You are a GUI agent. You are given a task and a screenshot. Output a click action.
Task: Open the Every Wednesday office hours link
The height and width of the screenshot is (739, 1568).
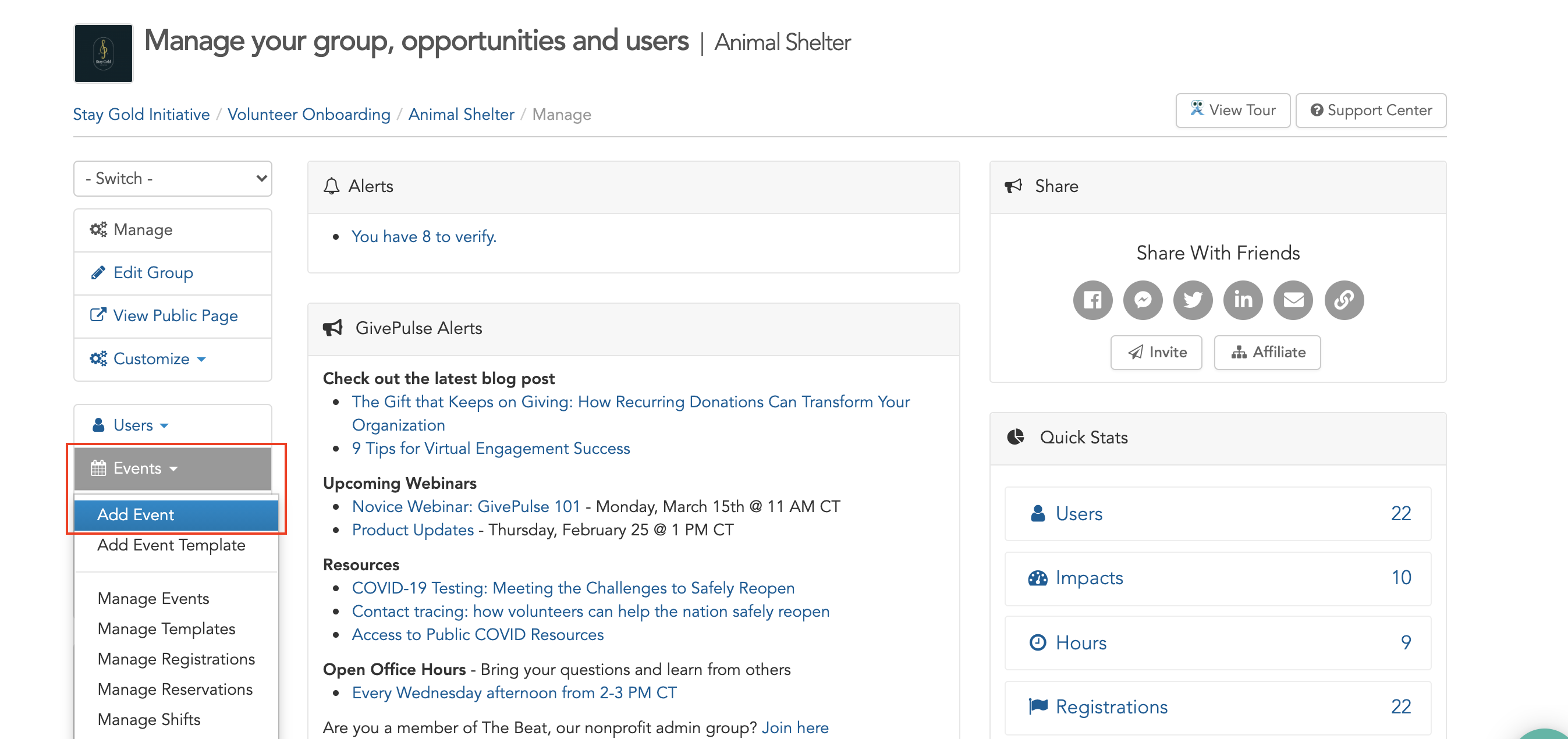[x=514, y=692]
